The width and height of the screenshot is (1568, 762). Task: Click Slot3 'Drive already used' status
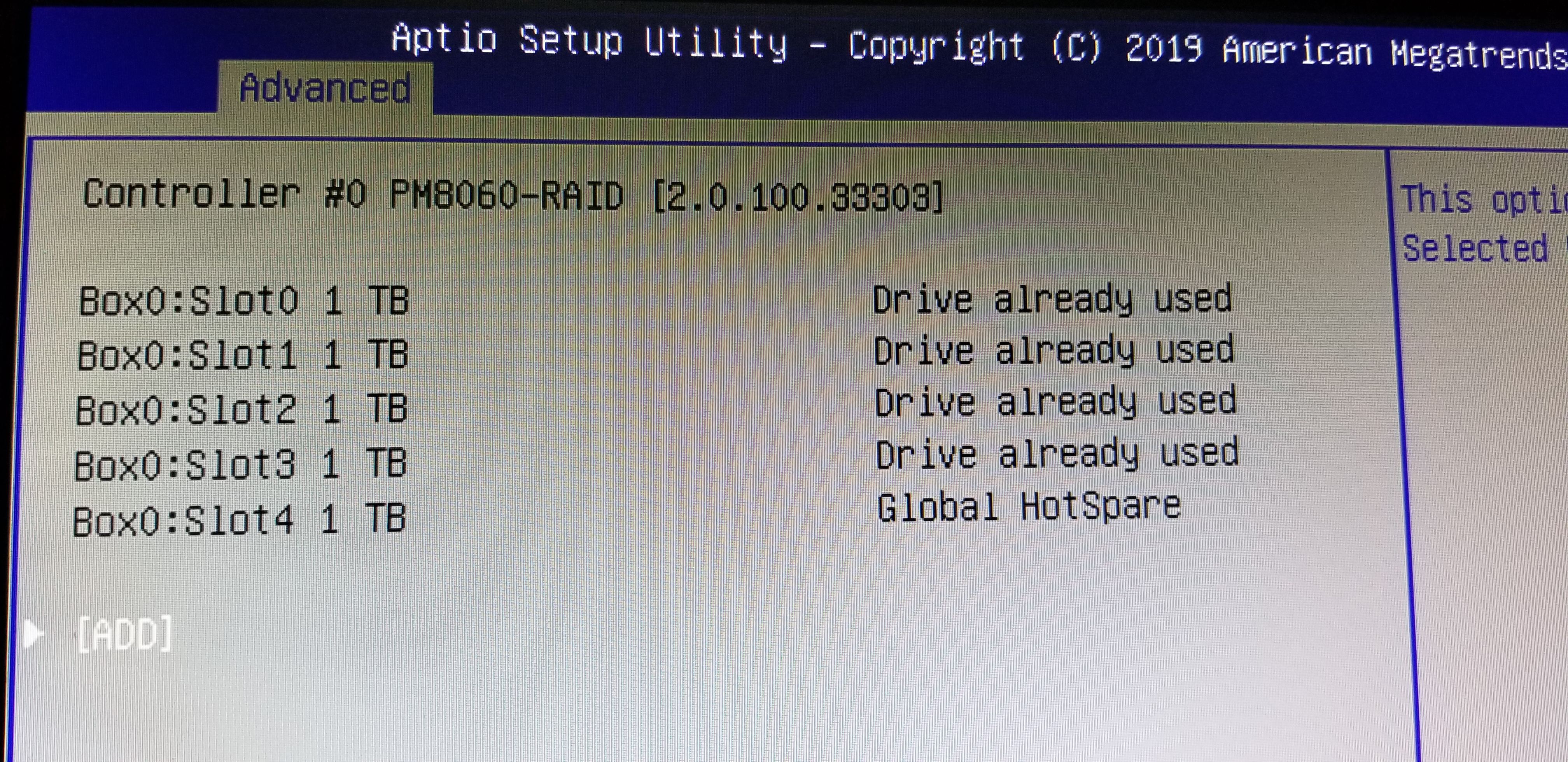(x=1057, y=454)
